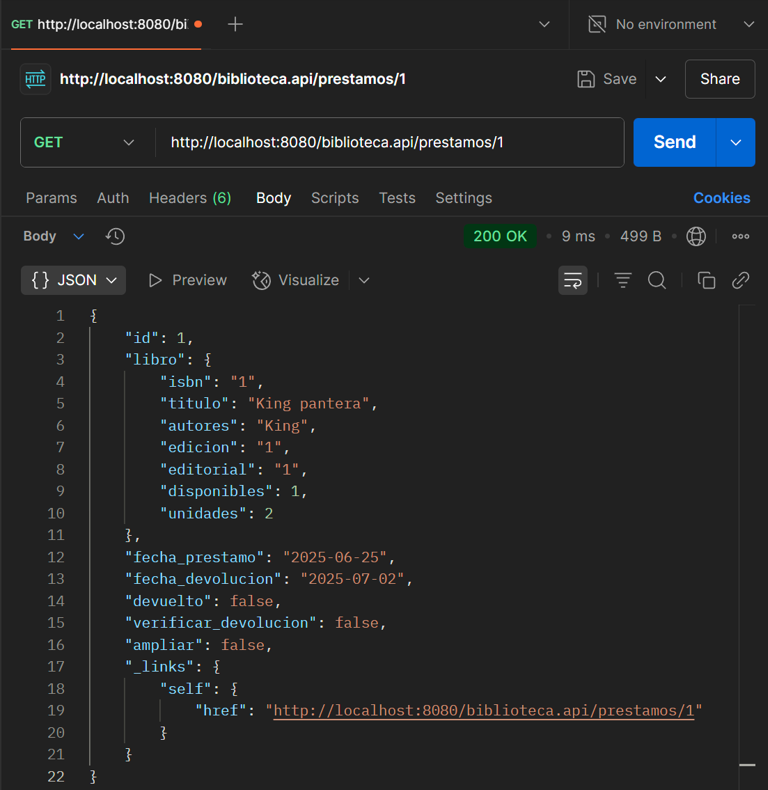
Task: Click the response scrollbar thumb
Action: (747, 765)
